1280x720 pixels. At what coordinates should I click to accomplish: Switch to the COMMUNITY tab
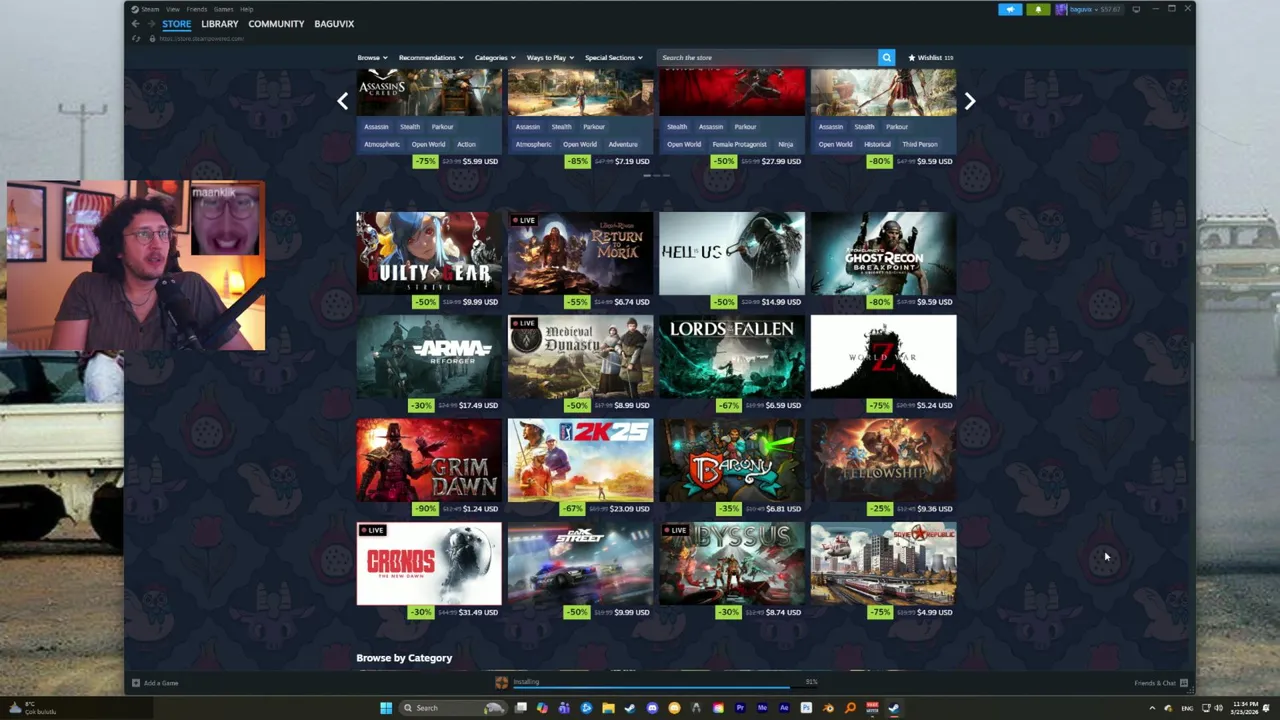tap(276, 23)
